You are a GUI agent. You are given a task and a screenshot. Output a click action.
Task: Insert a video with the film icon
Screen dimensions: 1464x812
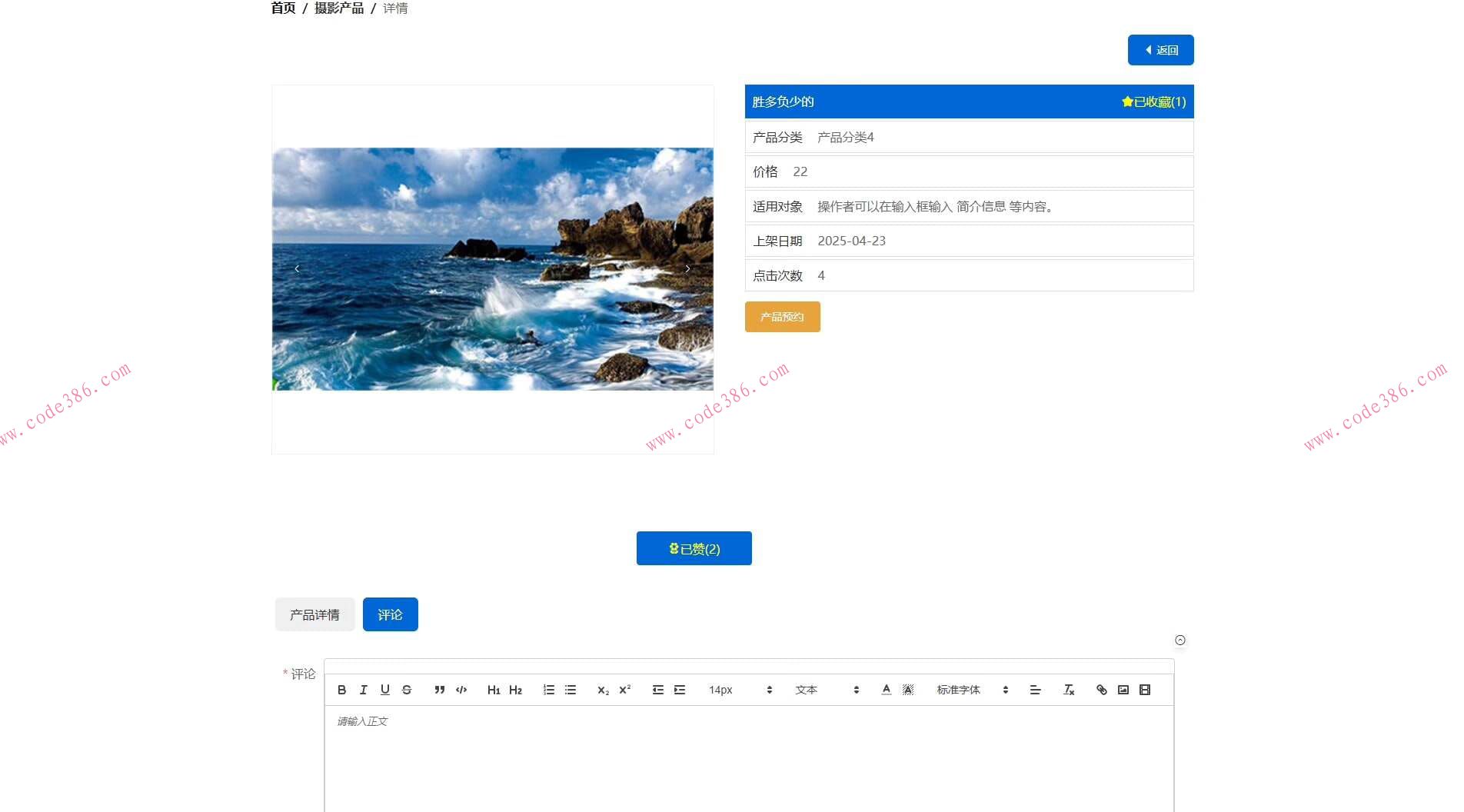[1145, 690]
